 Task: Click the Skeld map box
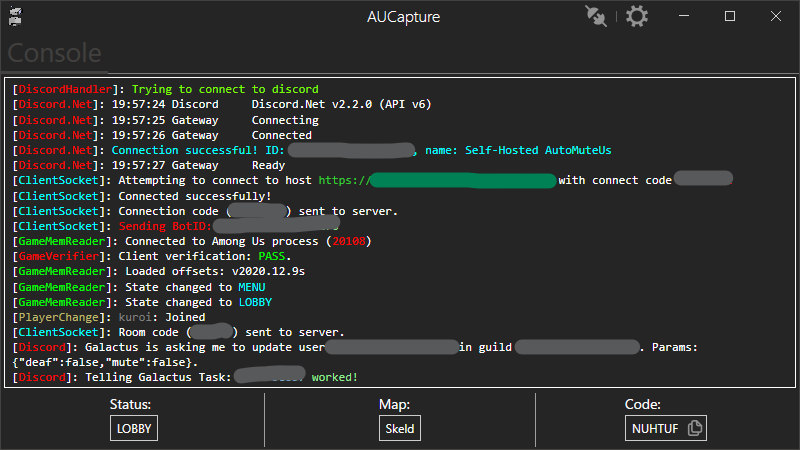pos(400,428)
